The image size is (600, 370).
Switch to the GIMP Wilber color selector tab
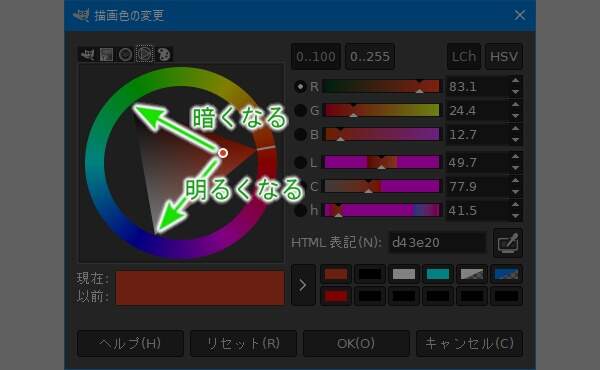(x=88, y=54)
